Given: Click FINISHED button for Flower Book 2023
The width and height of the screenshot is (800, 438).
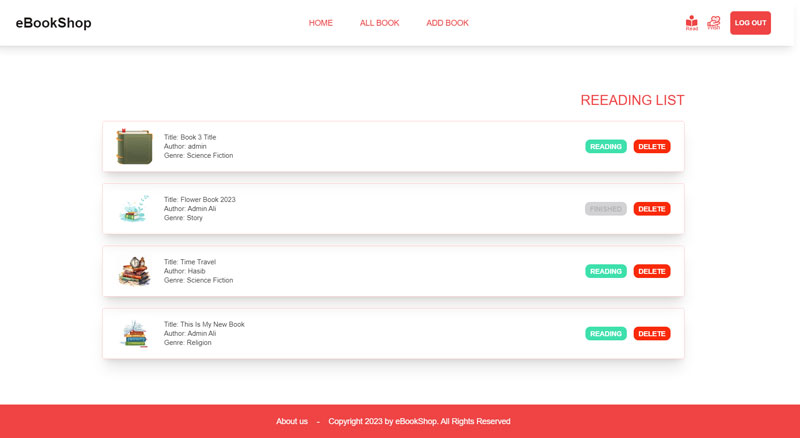Looking at the screenshot, I should (606, 209).
